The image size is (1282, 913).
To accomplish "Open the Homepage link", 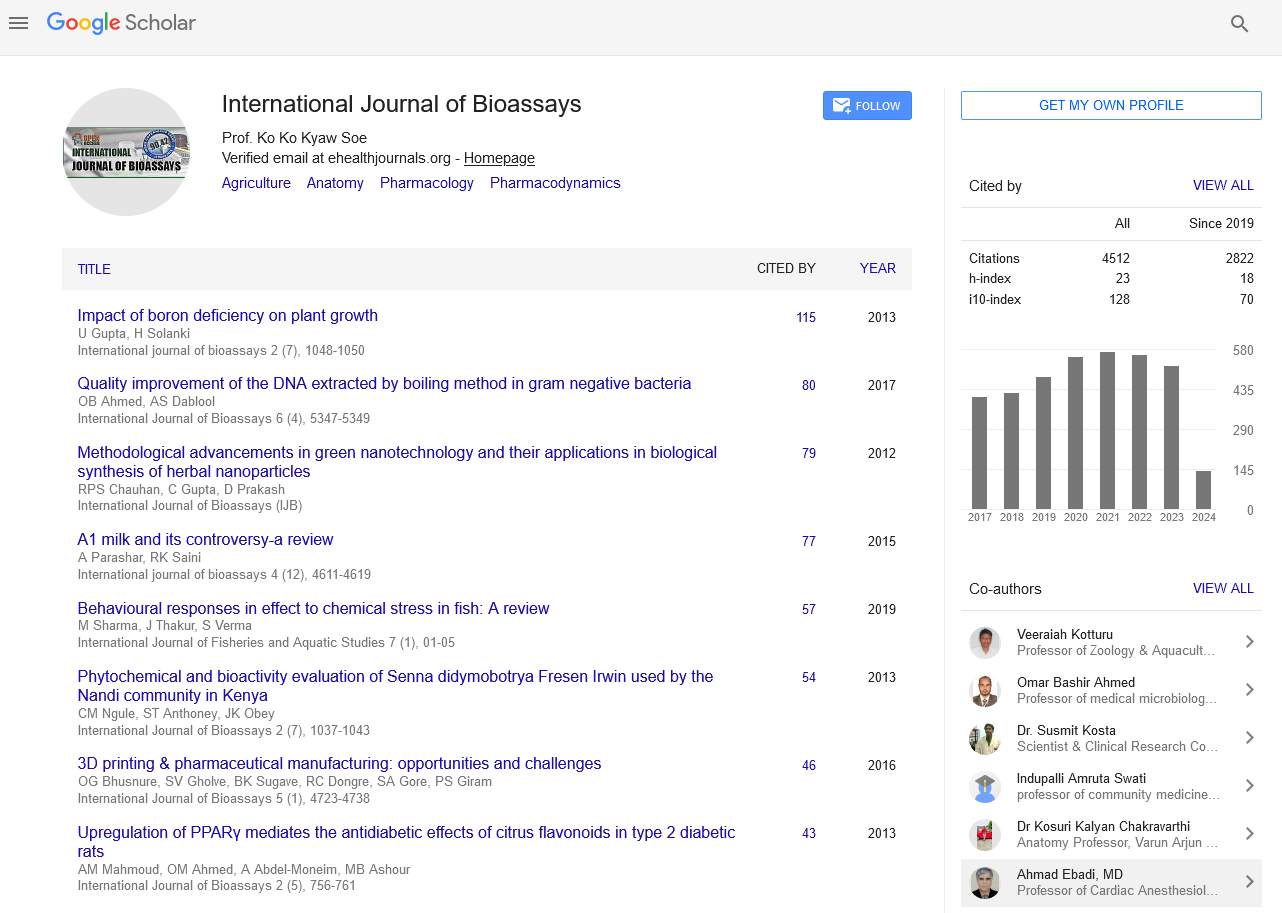I will (x=499, y=158).
